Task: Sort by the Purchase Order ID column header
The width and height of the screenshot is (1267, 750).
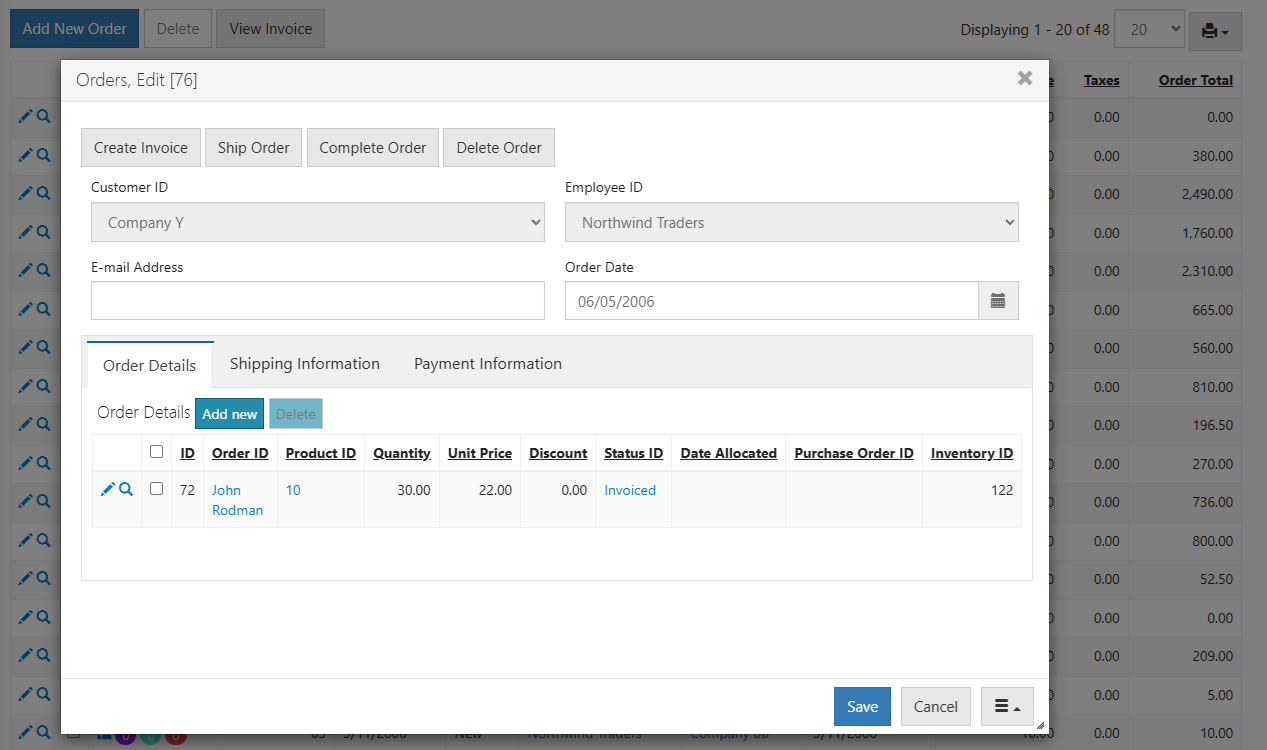Action: pos(854,453)
